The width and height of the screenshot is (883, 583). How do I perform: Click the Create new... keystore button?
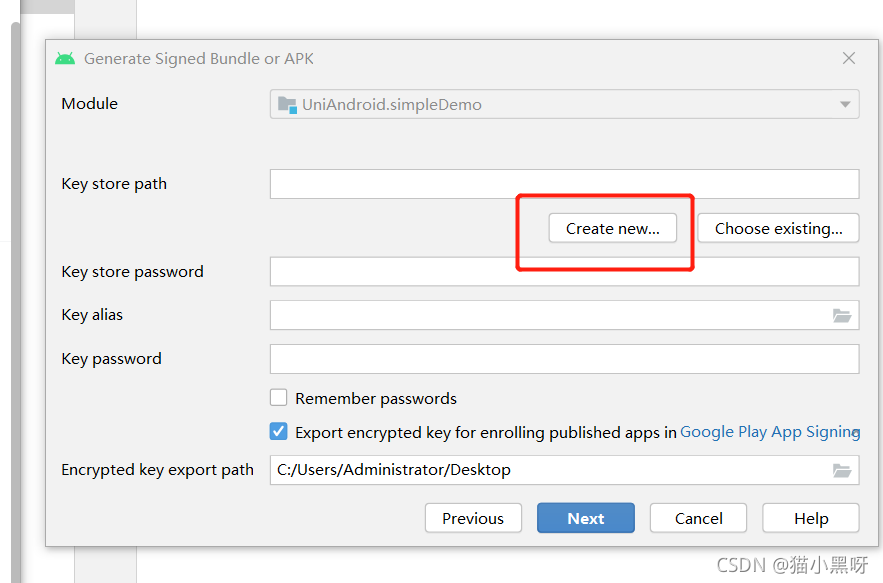click(613, 228)
